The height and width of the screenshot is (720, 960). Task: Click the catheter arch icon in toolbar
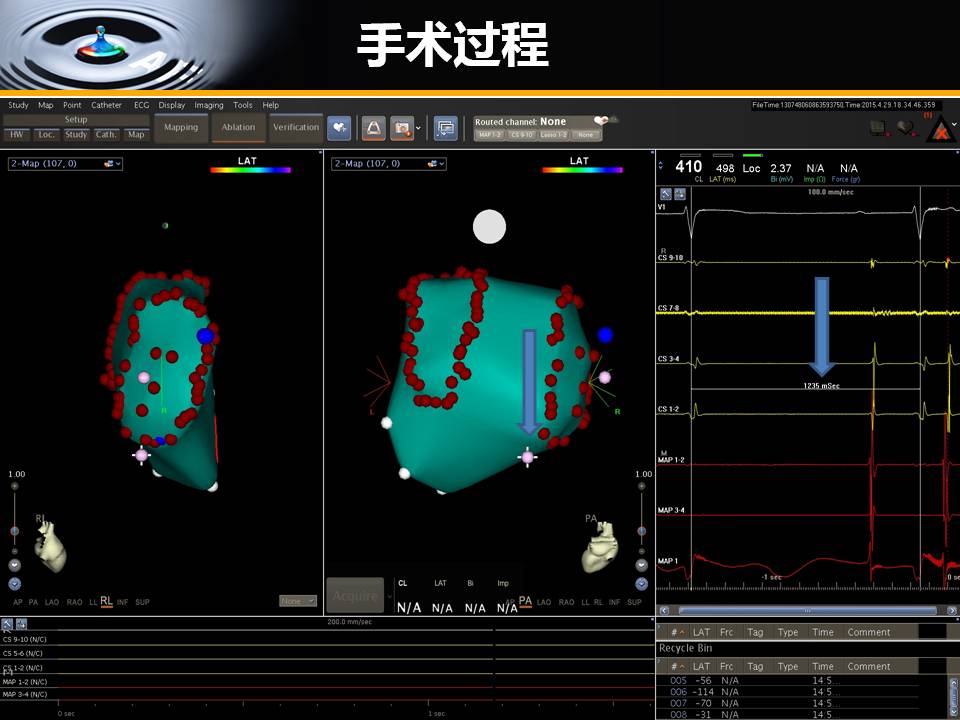pos(374,128)
